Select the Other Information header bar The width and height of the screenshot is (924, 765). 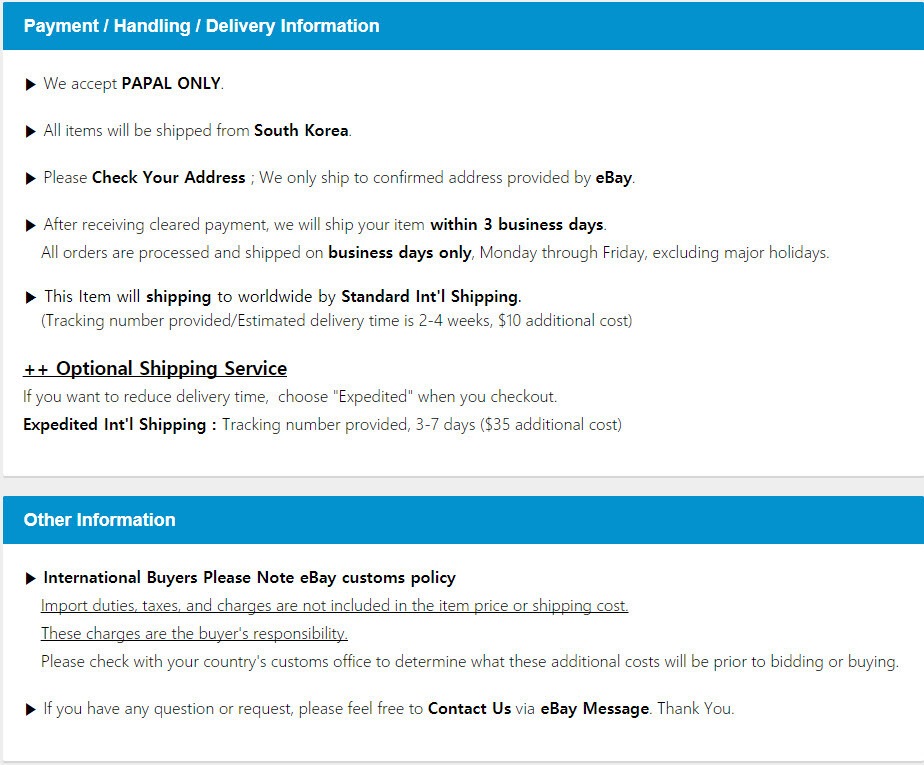tap(463, 520)
